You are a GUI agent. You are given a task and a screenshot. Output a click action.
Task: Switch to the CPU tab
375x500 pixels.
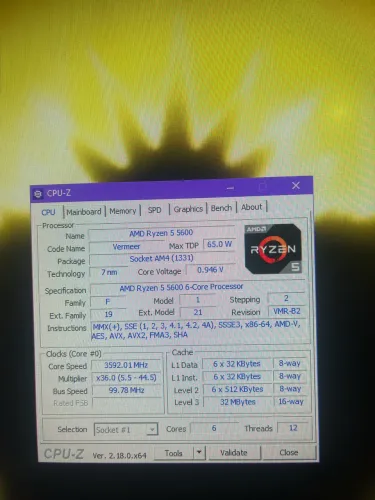[48, 212]
